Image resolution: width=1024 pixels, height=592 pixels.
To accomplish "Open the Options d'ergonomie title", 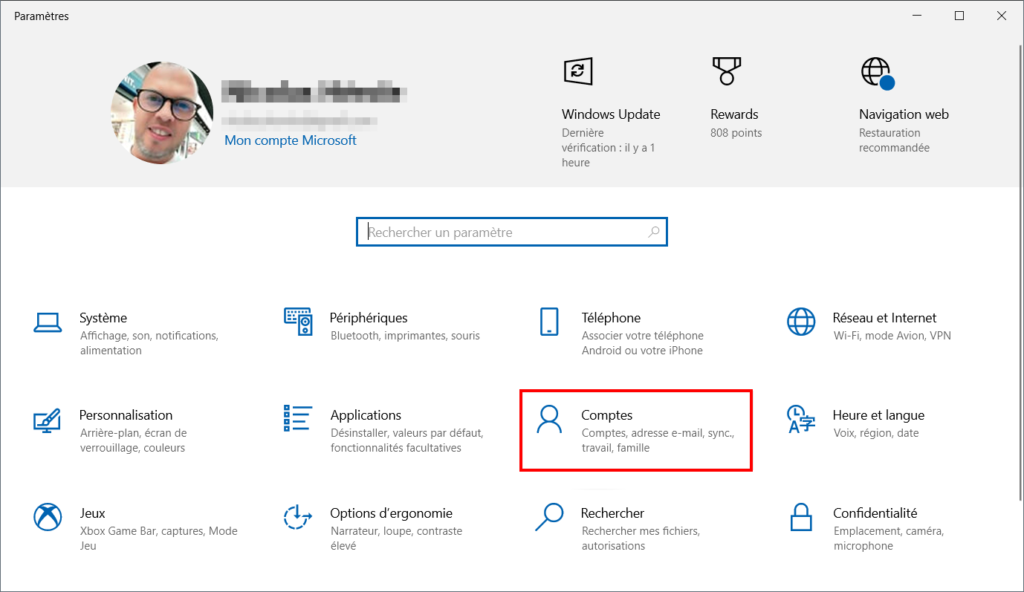I will (391, 513).
